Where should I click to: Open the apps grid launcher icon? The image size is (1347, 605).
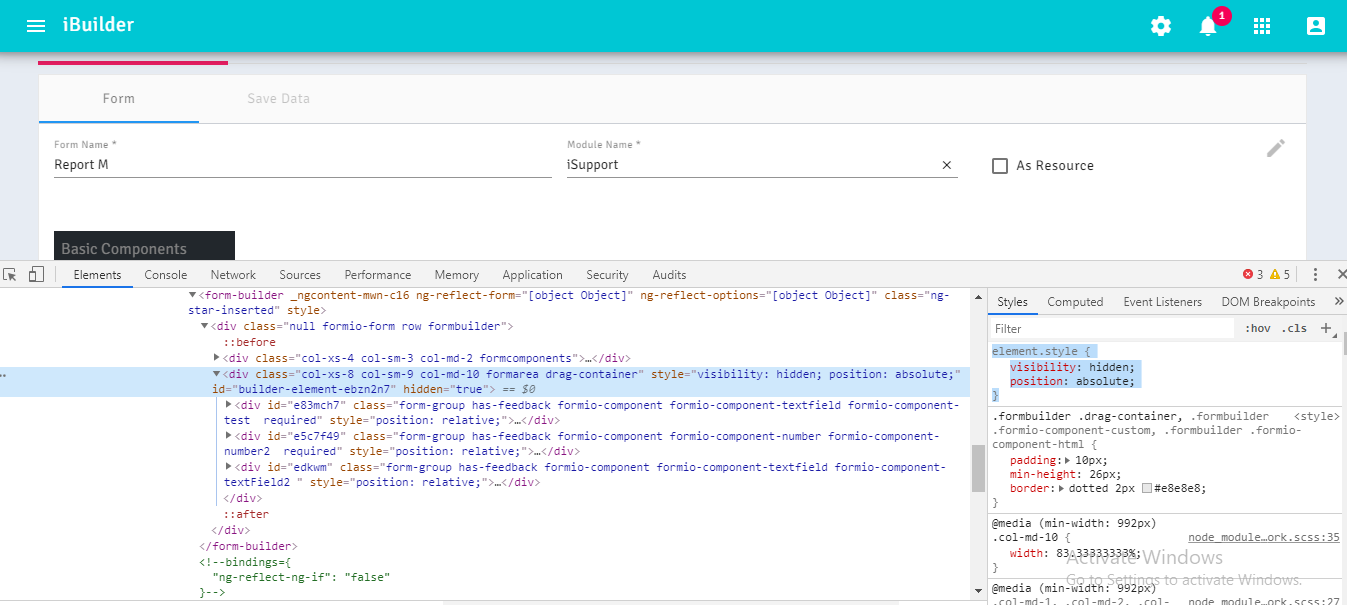click(x=1261, y=26)
